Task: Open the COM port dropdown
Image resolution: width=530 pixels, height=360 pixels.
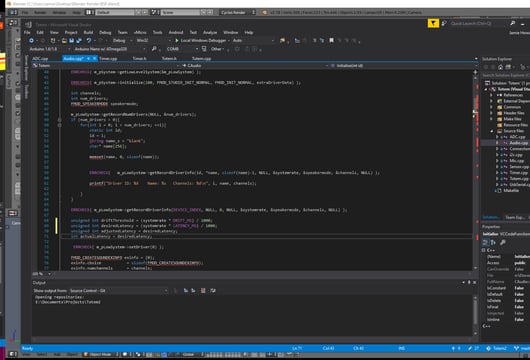Action: [182, 49]
